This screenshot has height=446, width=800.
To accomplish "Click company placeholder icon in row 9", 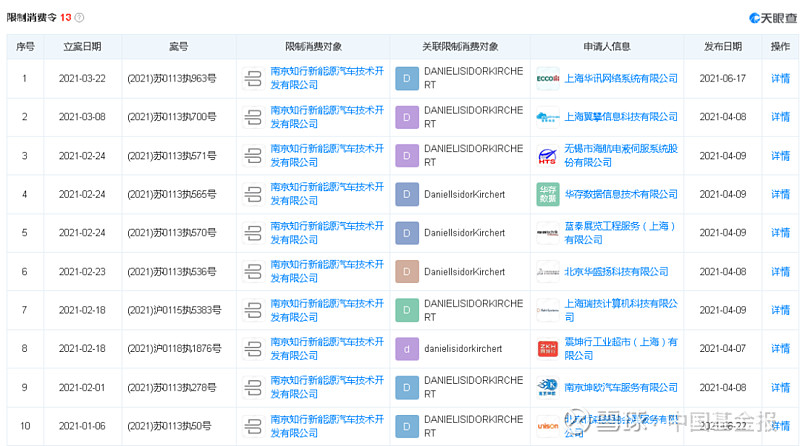I will tap(253, 387).
